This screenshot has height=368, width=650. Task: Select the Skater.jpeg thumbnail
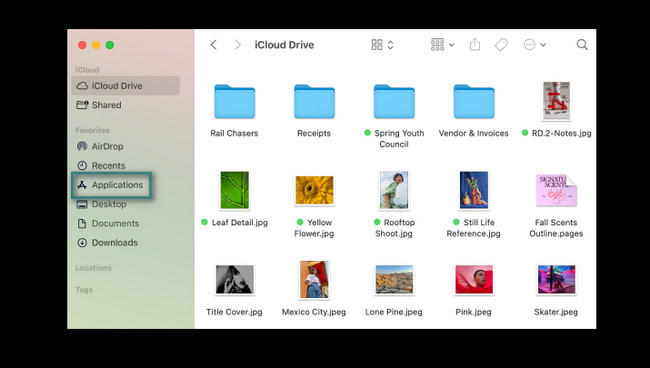click(556, 280)
